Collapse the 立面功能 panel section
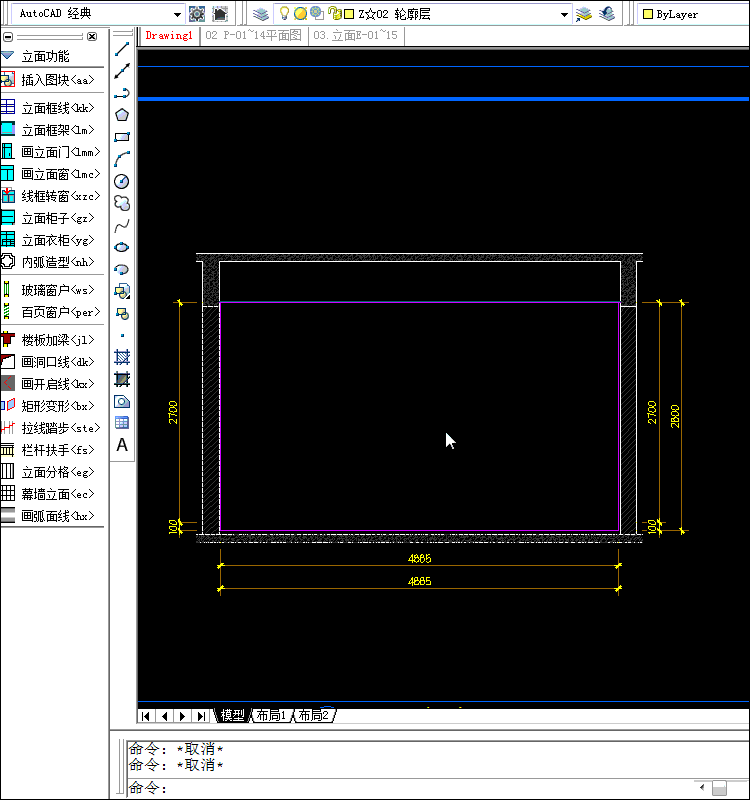Screen dimensions: 750x800 click(8, 55)
